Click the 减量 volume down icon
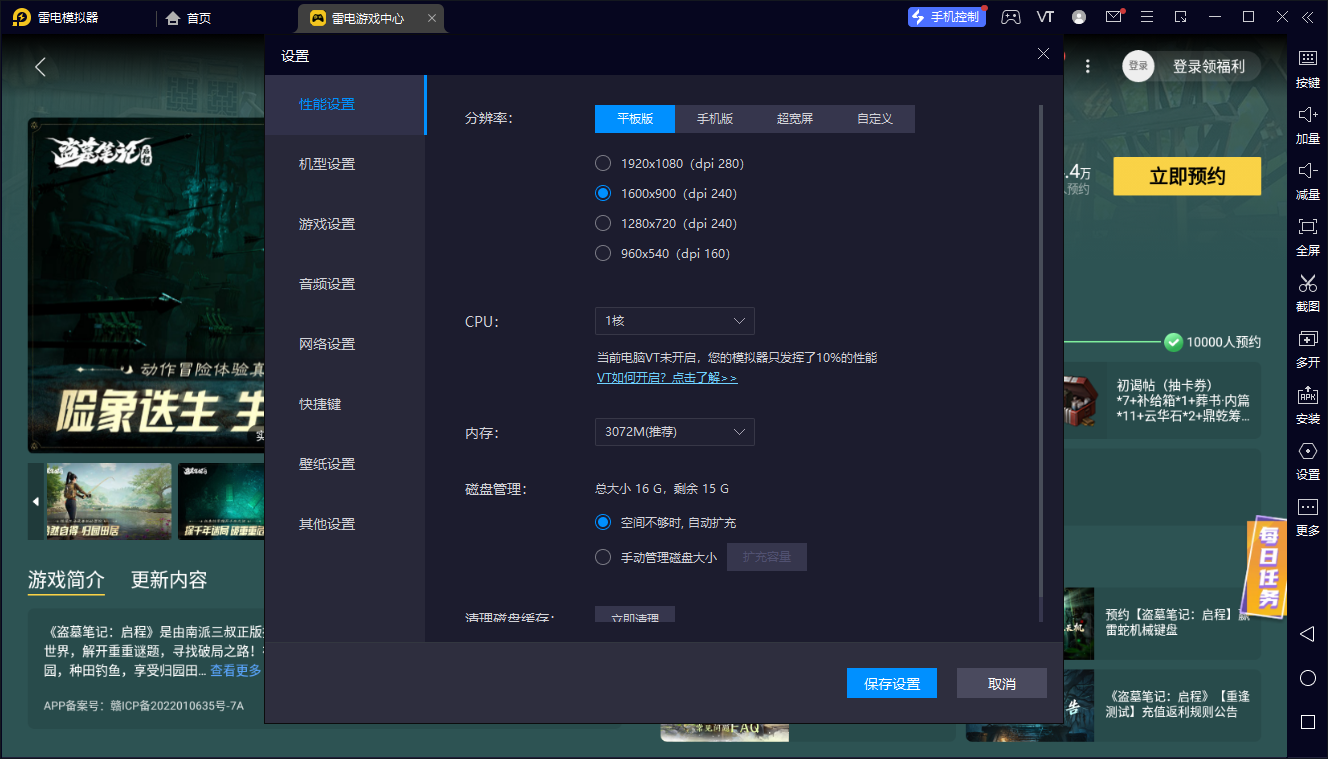Image resolution: width=1328 pixels, height=759 pixels. pos(1307,170)
